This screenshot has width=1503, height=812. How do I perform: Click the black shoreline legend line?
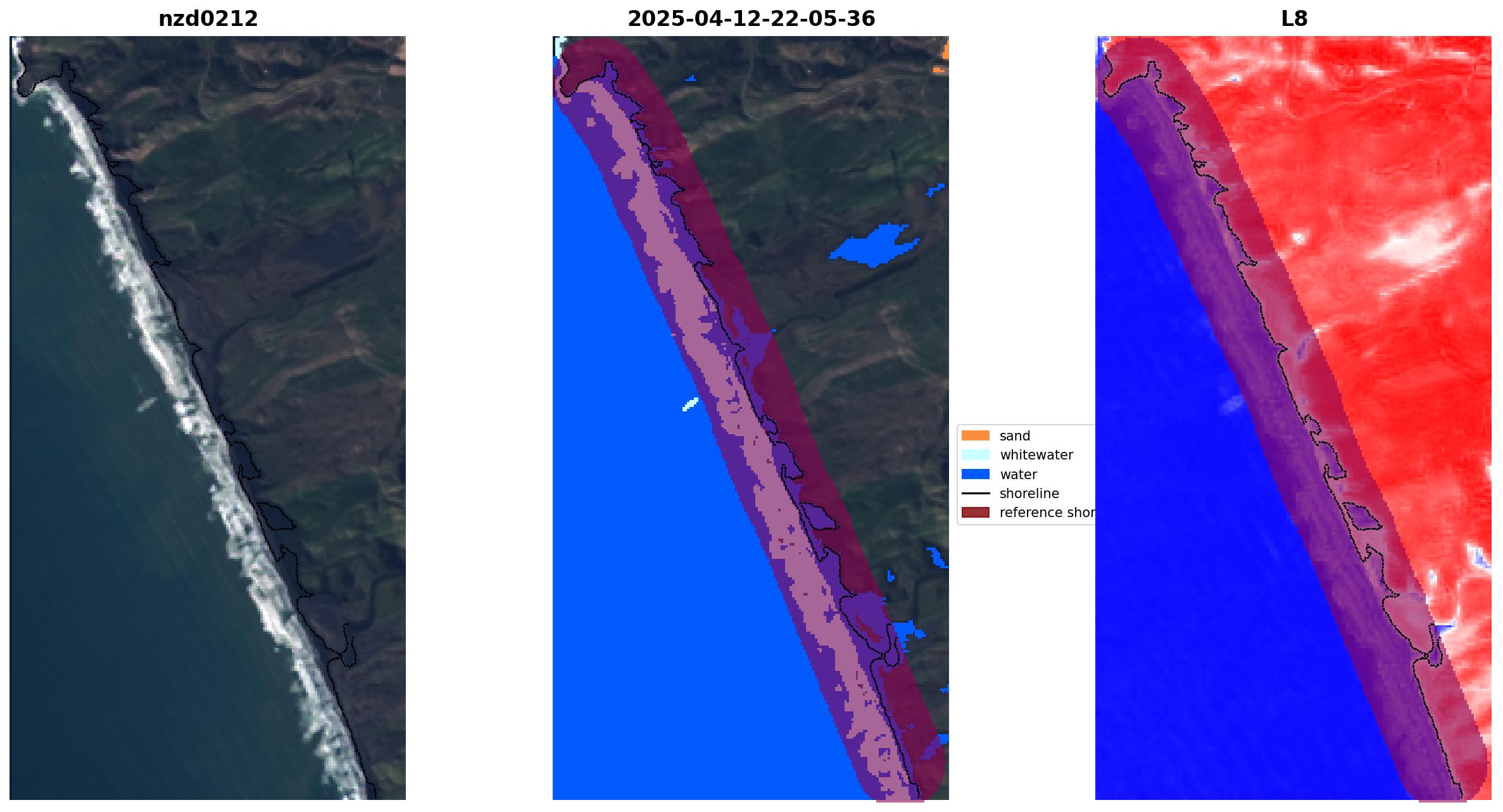[975, 493]
